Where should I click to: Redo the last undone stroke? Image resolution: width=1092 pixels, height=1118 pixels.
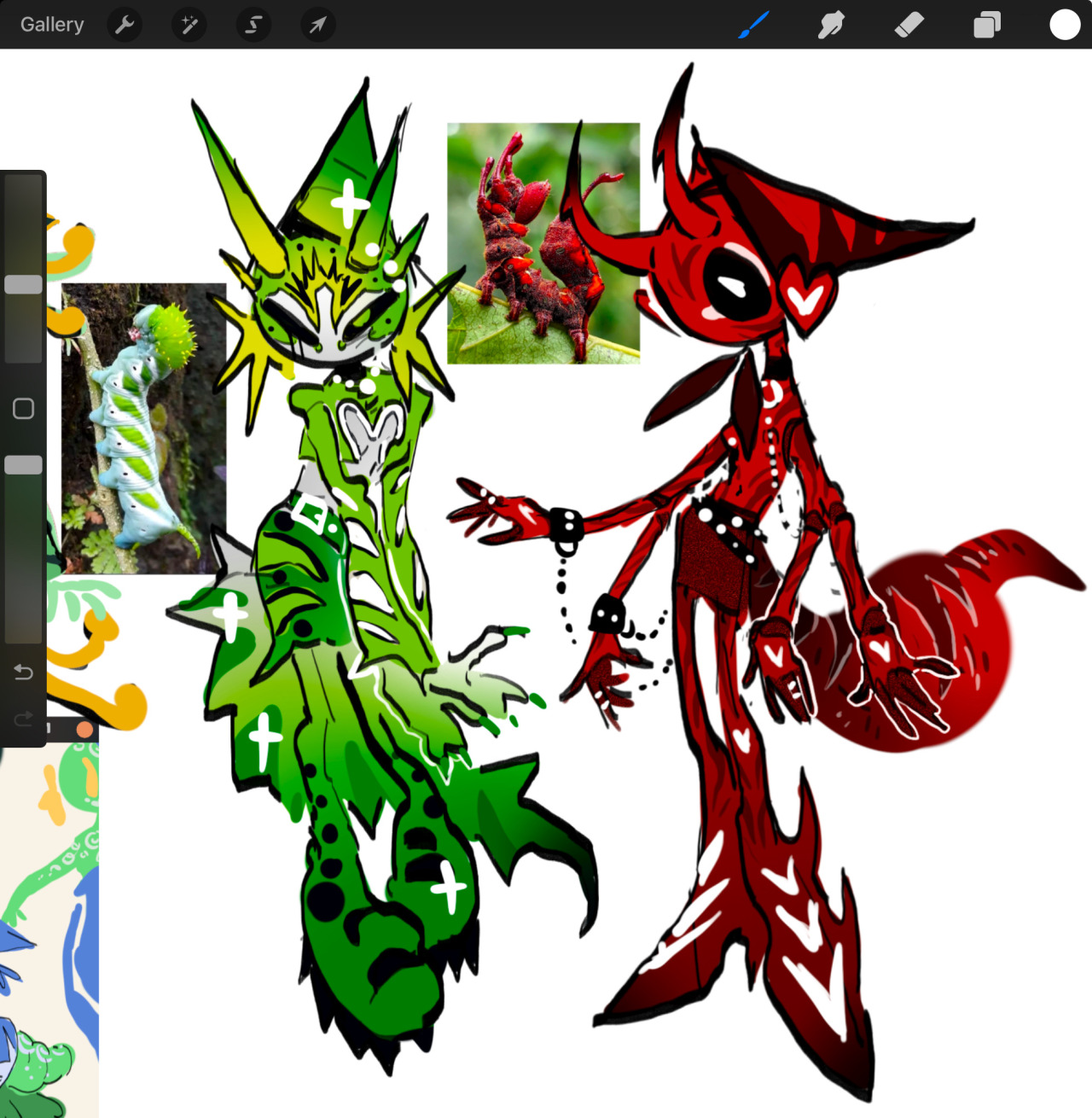23,719
